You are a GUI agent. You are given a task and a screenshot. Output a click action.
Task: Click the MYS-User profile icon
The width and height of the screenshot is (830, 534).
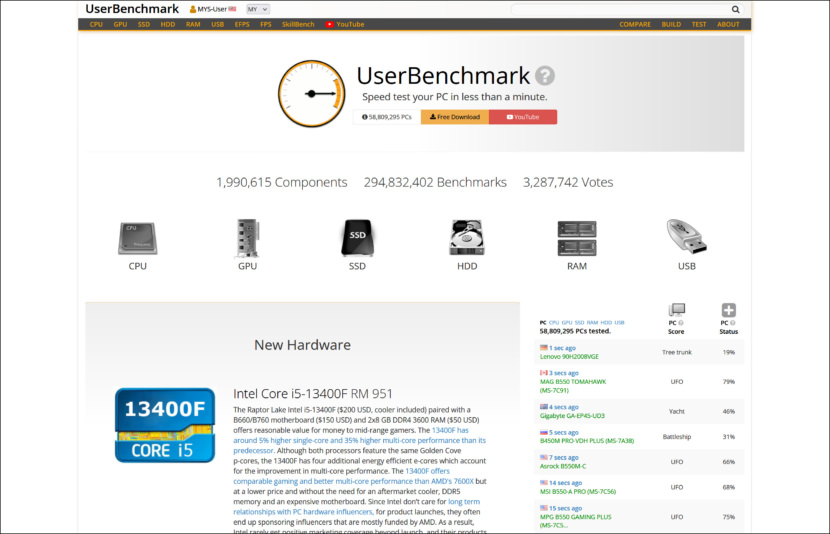(x=193, y=9)
